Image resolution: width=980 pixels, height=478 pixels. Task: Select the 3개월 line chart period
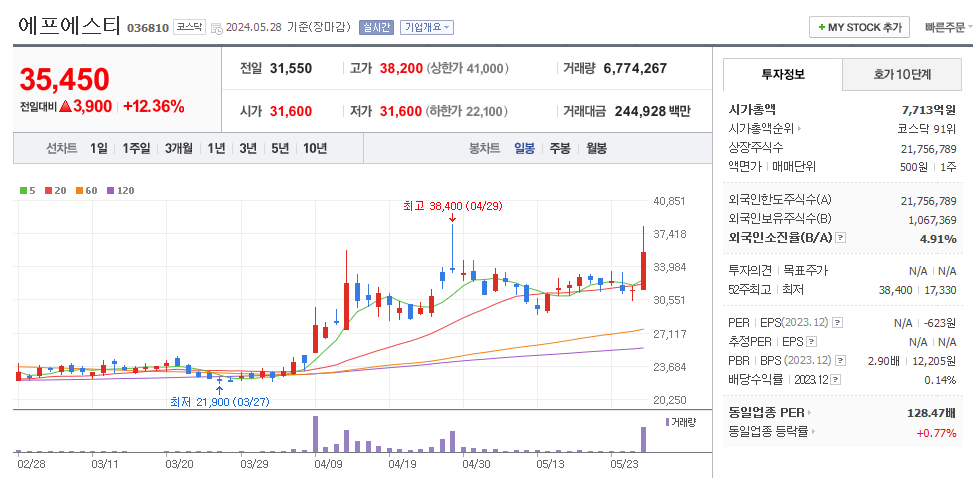pyautogui.click(x=179, y=148)
